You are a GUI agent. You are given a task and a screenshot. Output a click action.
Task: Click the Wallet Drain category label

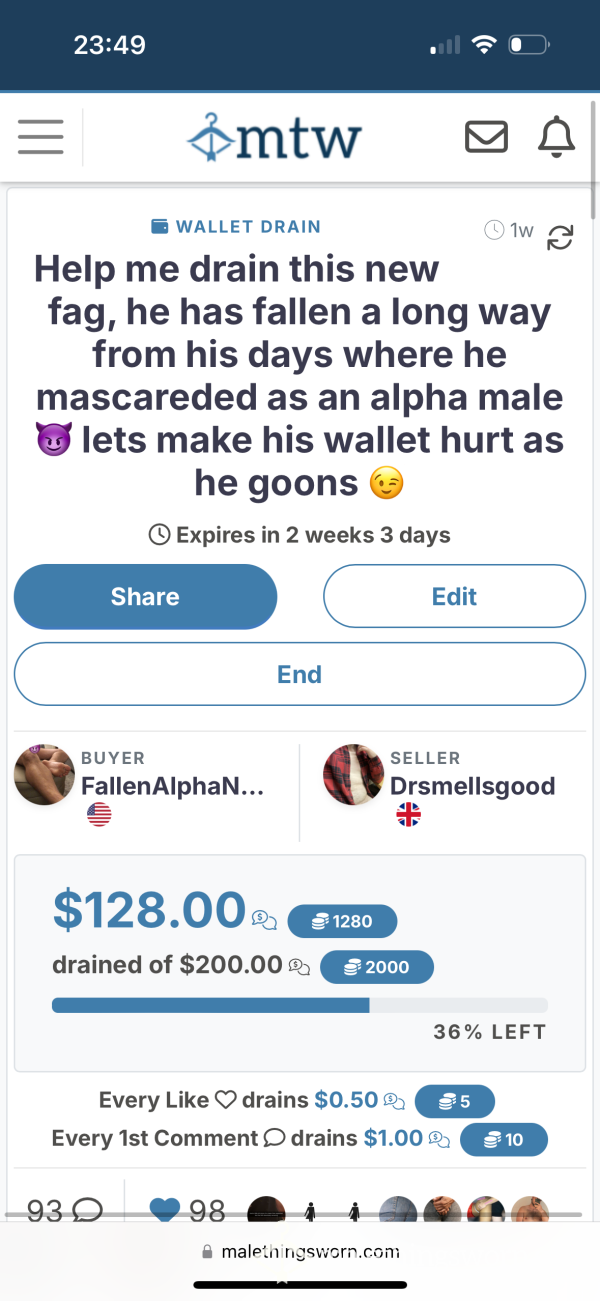[236, 226]
